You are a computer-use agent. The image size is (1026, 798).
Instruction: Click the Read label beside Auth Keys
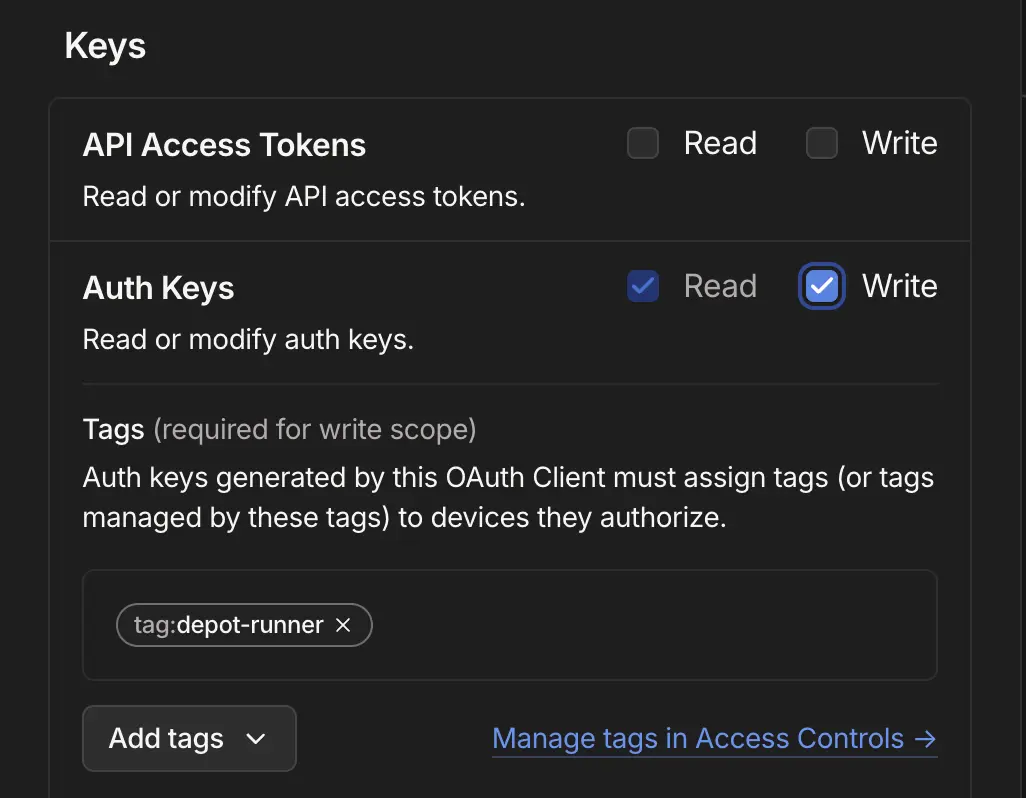point(720,287)
